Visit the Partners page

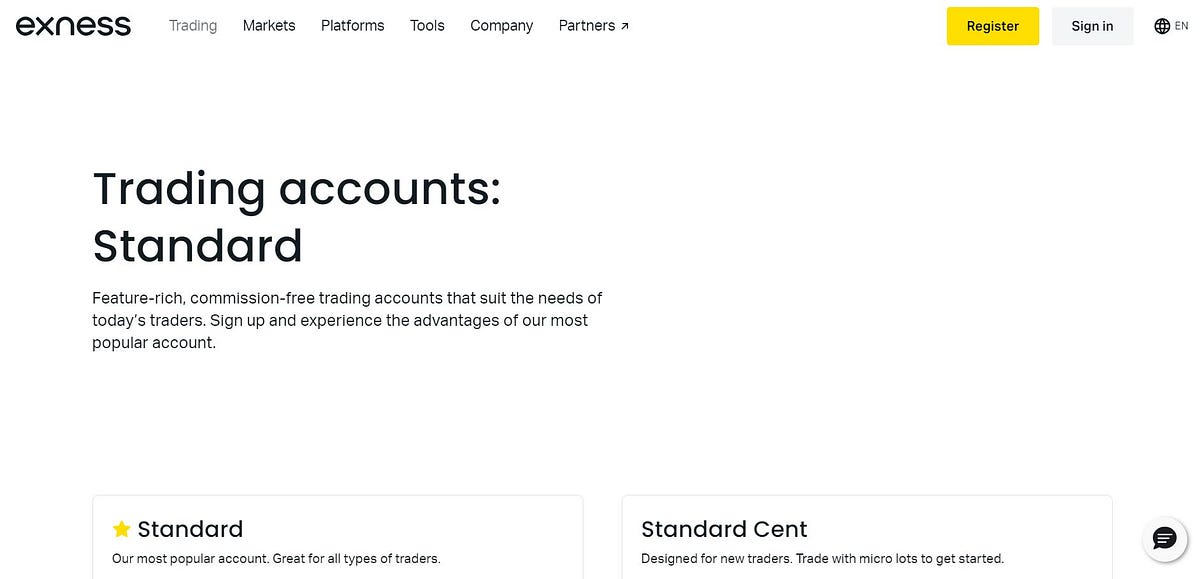tap(587, 25)
